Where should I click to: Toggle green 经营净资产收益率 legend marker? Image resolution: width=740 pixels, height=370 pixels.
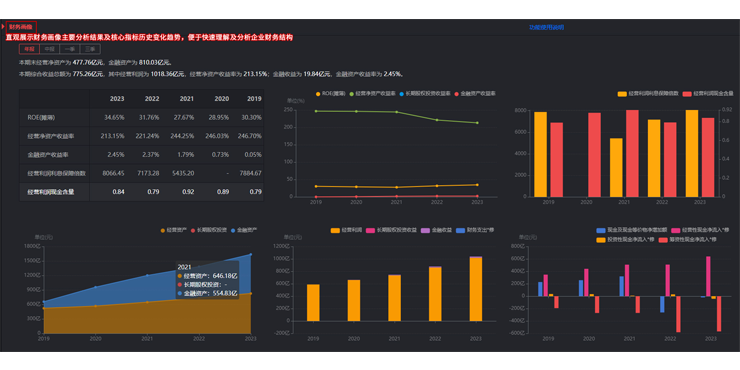pos(352,94)
